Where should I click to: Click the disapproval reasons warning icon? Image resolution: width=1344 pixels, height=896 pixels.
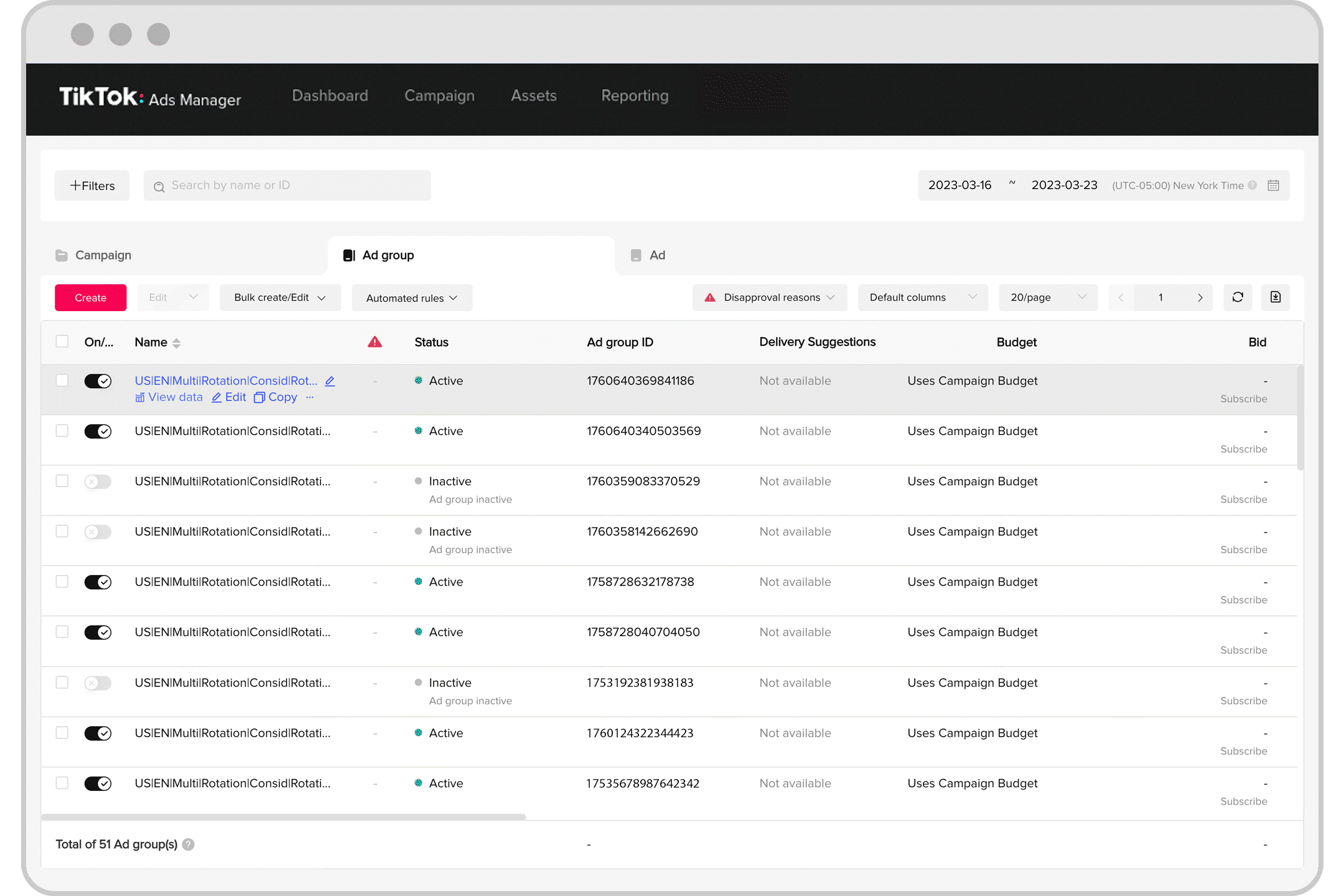click(x=709, y=297)
